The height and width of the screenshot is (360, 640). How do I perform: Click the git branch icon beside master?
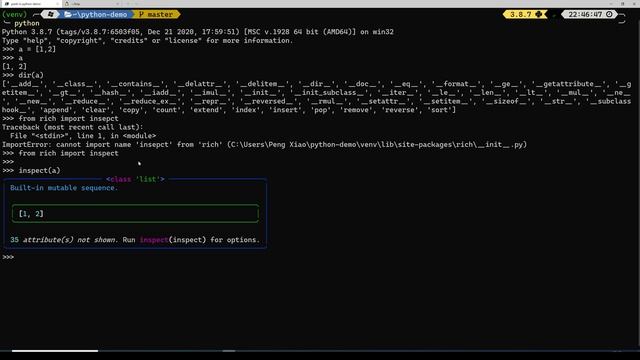[x=141, y=14]
